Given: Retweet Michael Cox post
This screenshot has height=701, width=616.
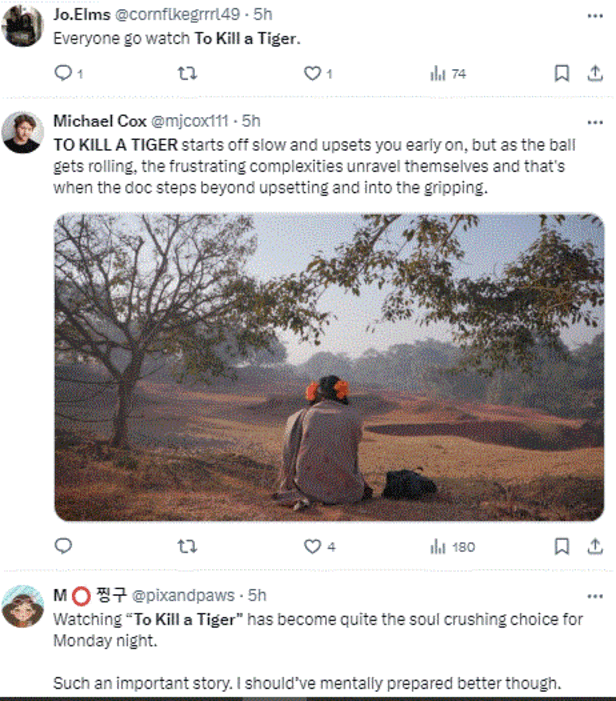Looking at the screenshot, I should (186, 546).
